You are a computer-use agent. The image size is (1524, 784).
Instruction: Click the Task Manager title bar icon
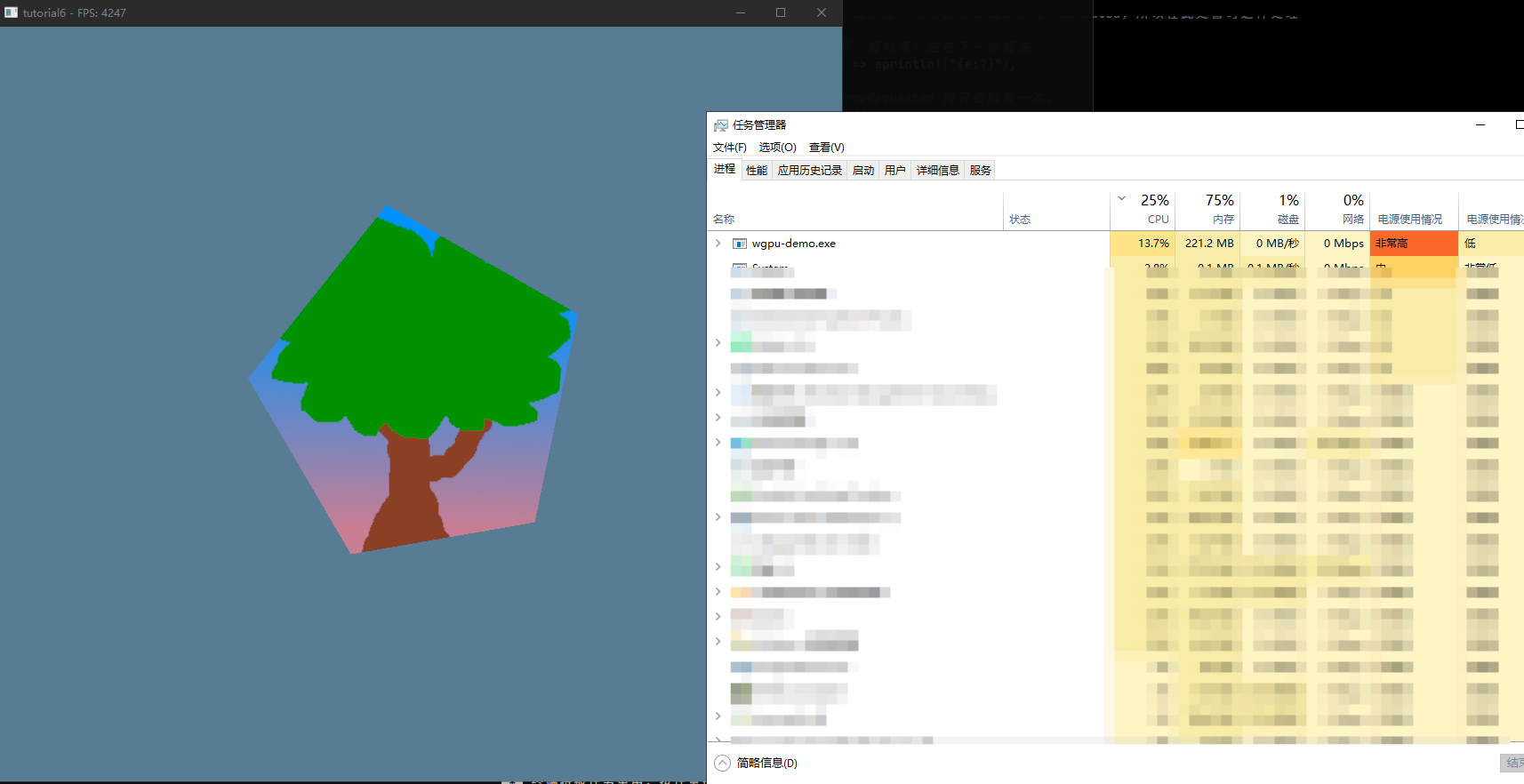click(x=720, y=125)
